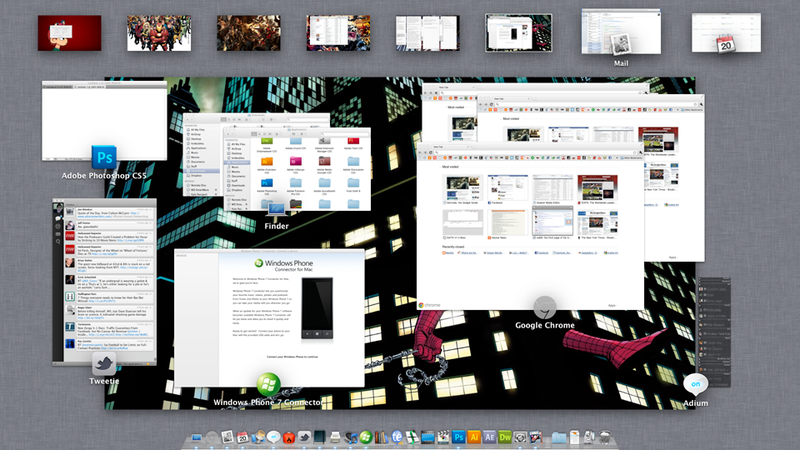Image resolution: width=800 pixels, height=450 pixels.
Task: Launch After Effects from the dock
Action: click(489, 437)
